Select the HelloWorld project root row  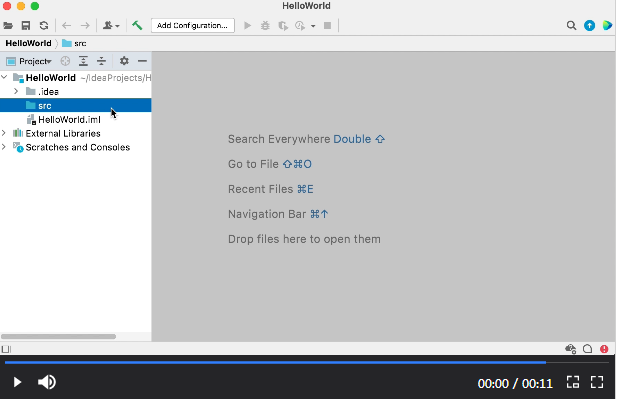coord(76,78)
